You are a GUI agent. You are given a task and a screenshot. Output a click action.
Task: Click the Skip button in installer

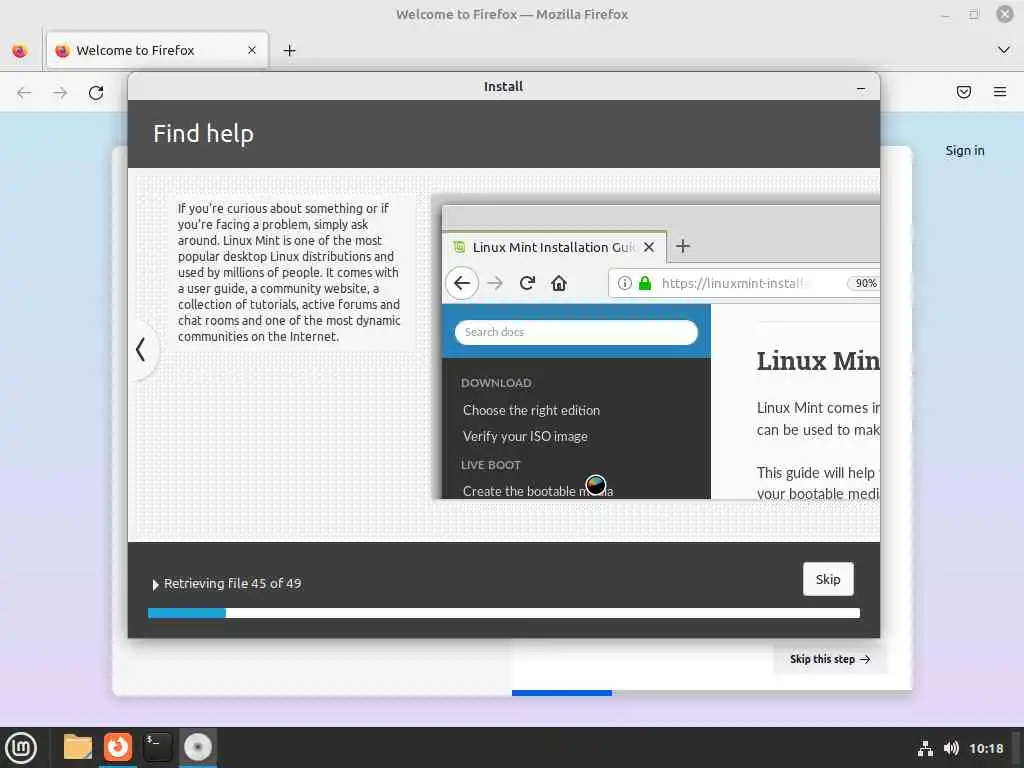pos(827,579)
